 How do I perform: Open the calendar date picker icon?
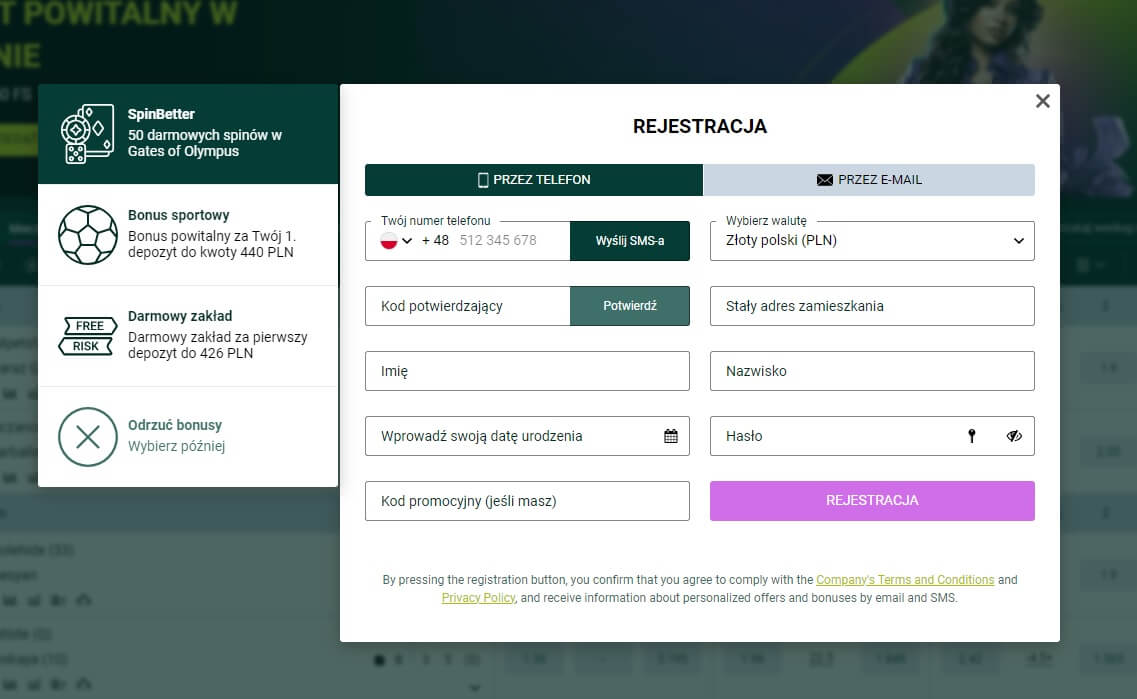pyautogui.click(x=671, y=436)
